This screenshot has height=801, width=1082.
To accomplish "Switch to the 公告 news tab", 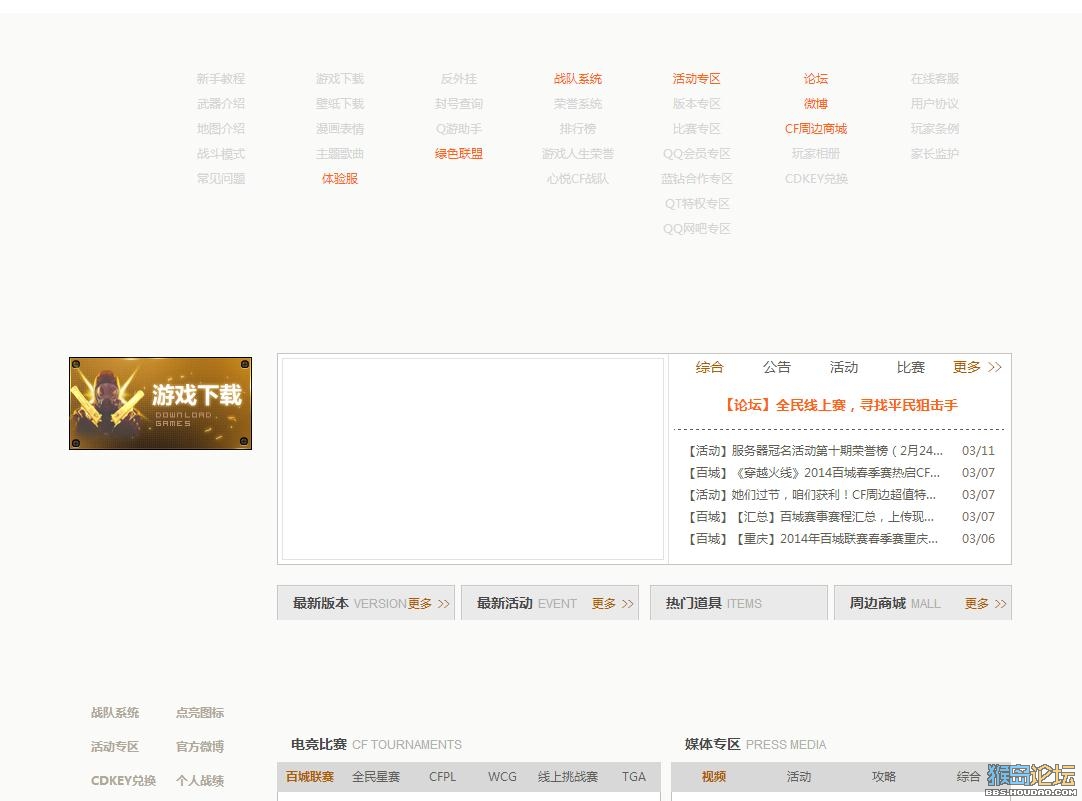I will (776, 367).
